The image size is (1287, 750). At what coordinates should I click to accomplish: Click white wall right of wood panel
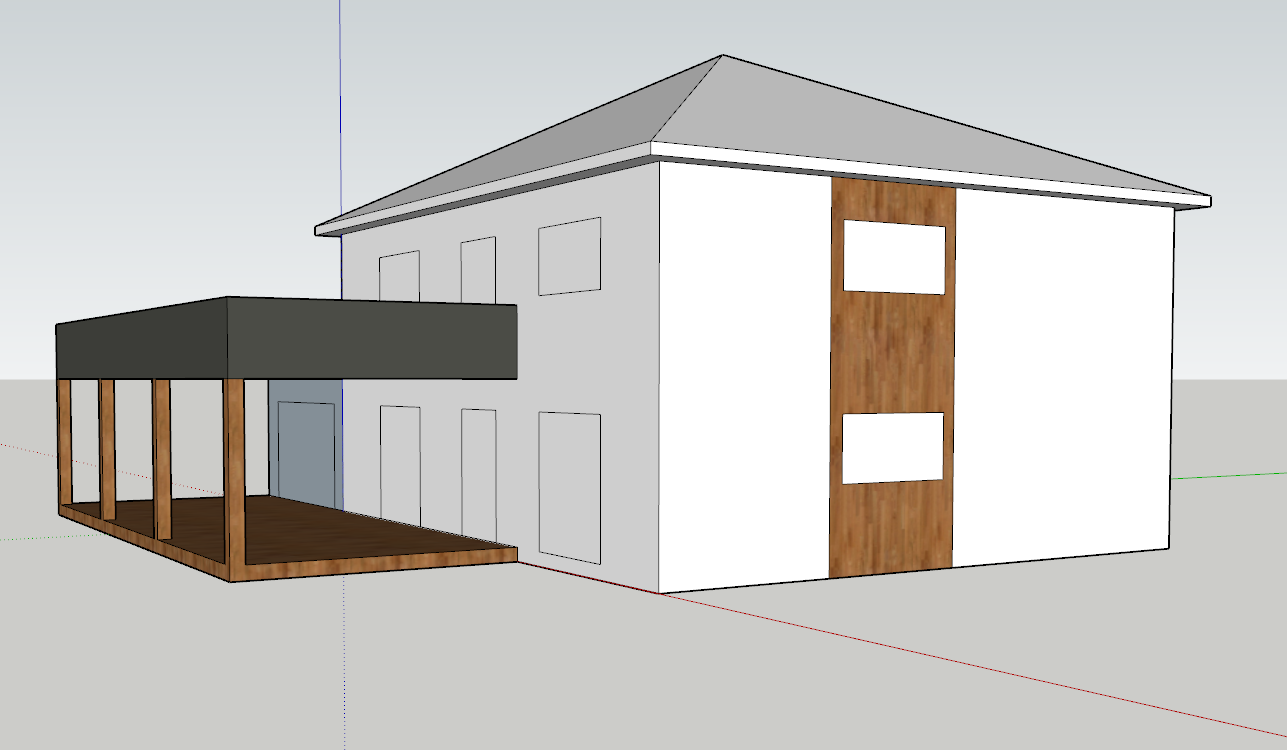pos(1060,380)
